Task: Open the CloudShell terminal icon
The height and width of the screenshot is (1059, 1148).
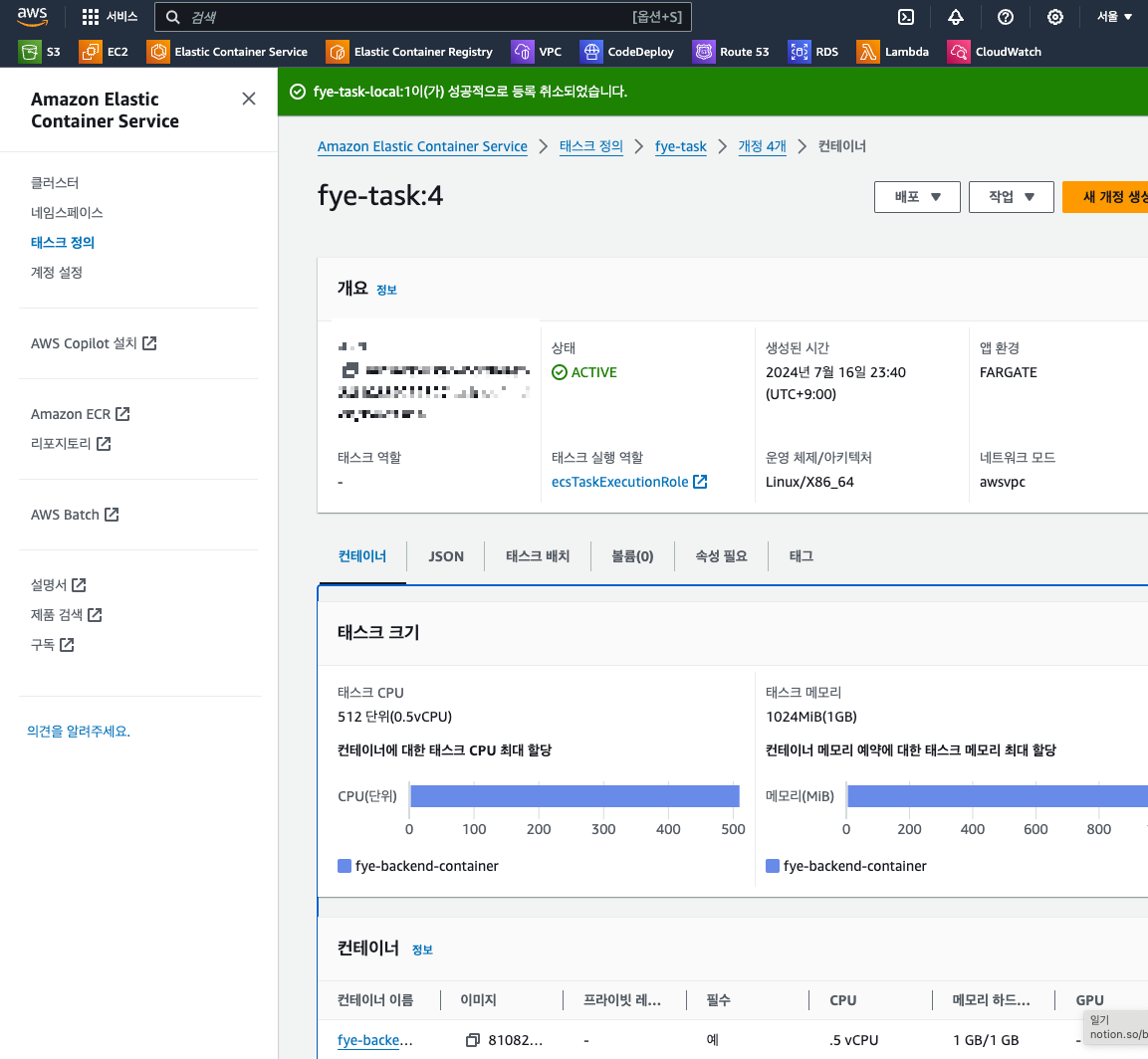Action: pyautogui.click(x=906, y=17)
